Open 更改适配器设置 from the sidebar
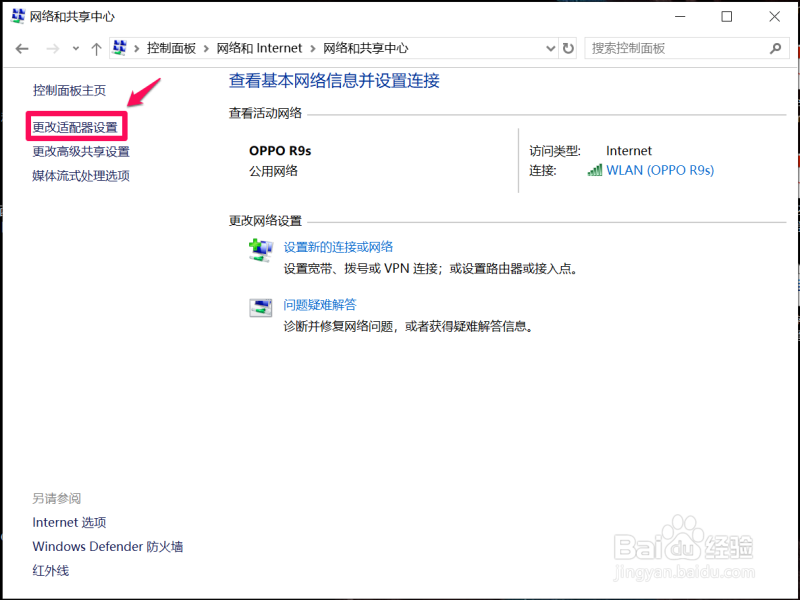The width and height of the screenshot is (800, 600). (75, 128)
